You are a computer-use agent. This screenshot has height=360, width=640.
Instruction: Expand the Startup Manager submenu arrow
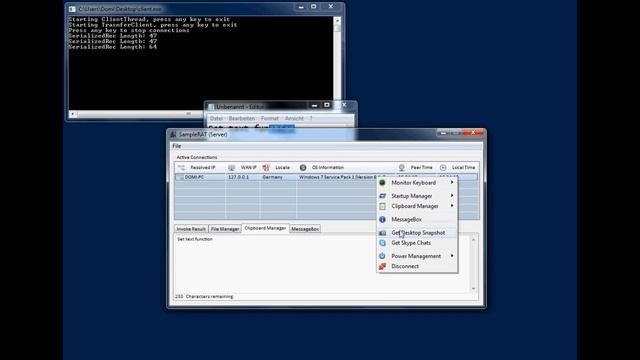(x=452, y=196)
